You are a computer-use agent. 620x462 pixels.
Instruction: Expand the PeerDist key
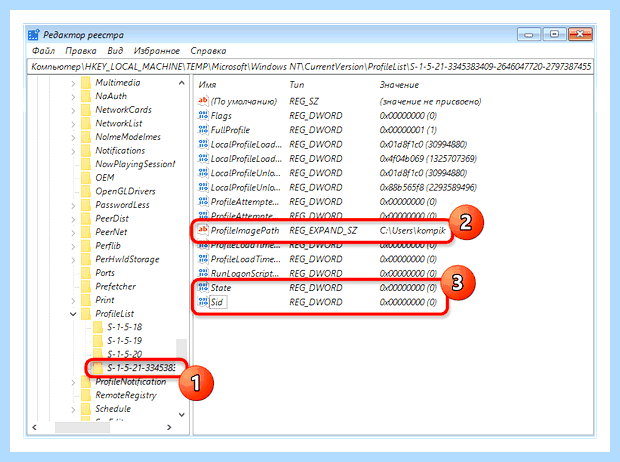[x=73, y=219]
